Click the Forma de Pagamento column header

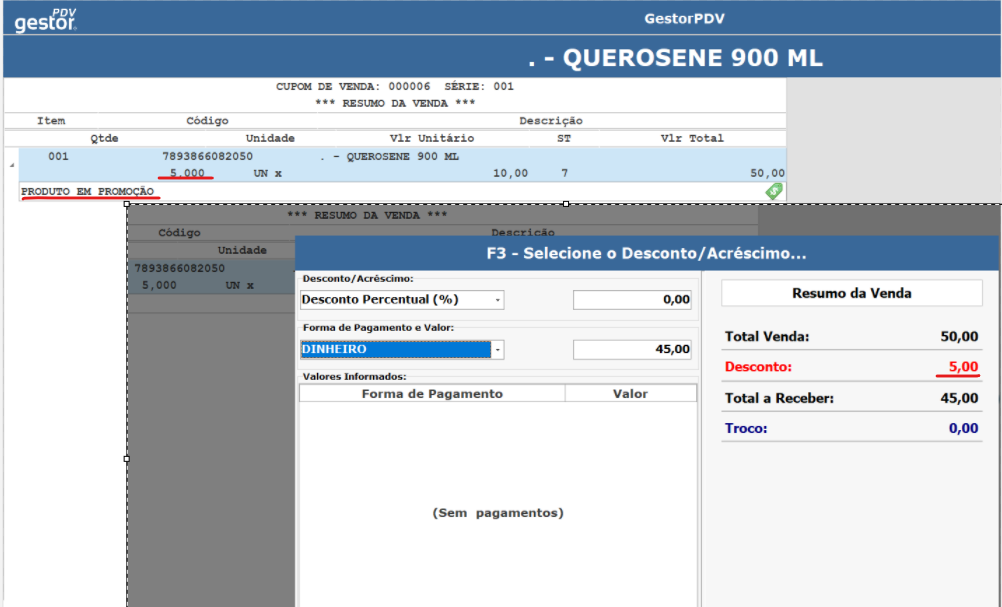pyautogui.click(x=432, y=394)
